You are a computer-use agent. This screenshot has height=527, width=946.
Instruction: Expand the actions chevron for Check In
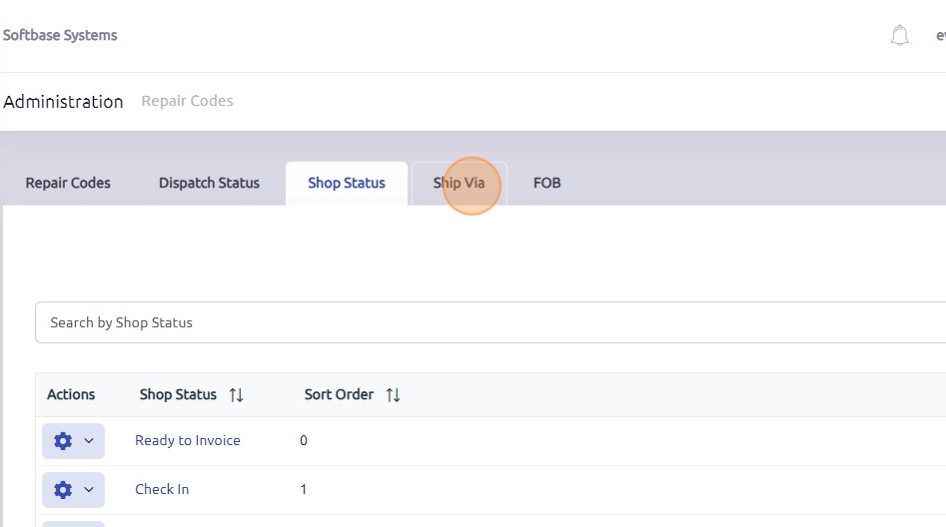tap(89, 490)
